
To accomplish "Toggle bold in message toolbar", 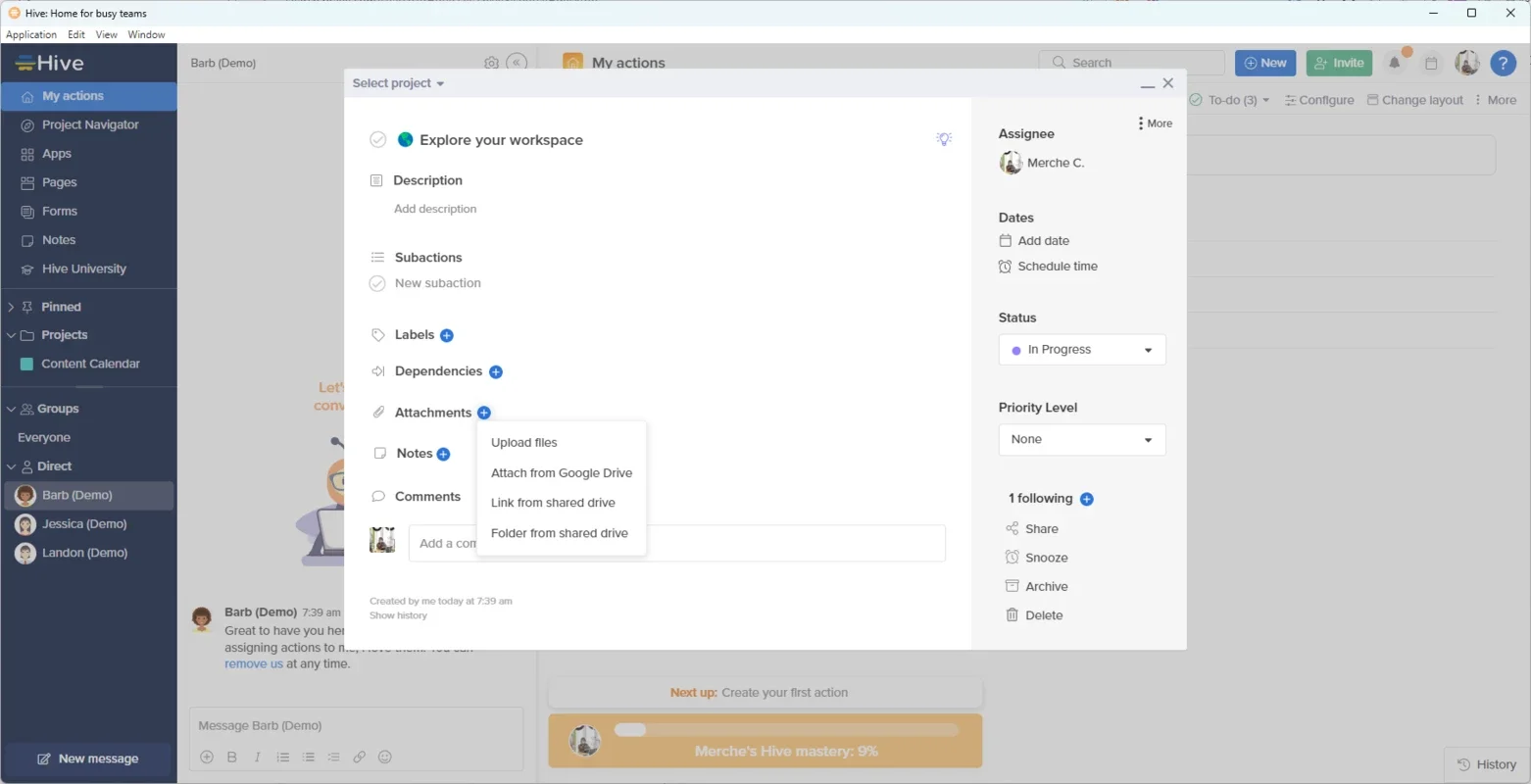I will pyautogui.click(x=232, y=757).
